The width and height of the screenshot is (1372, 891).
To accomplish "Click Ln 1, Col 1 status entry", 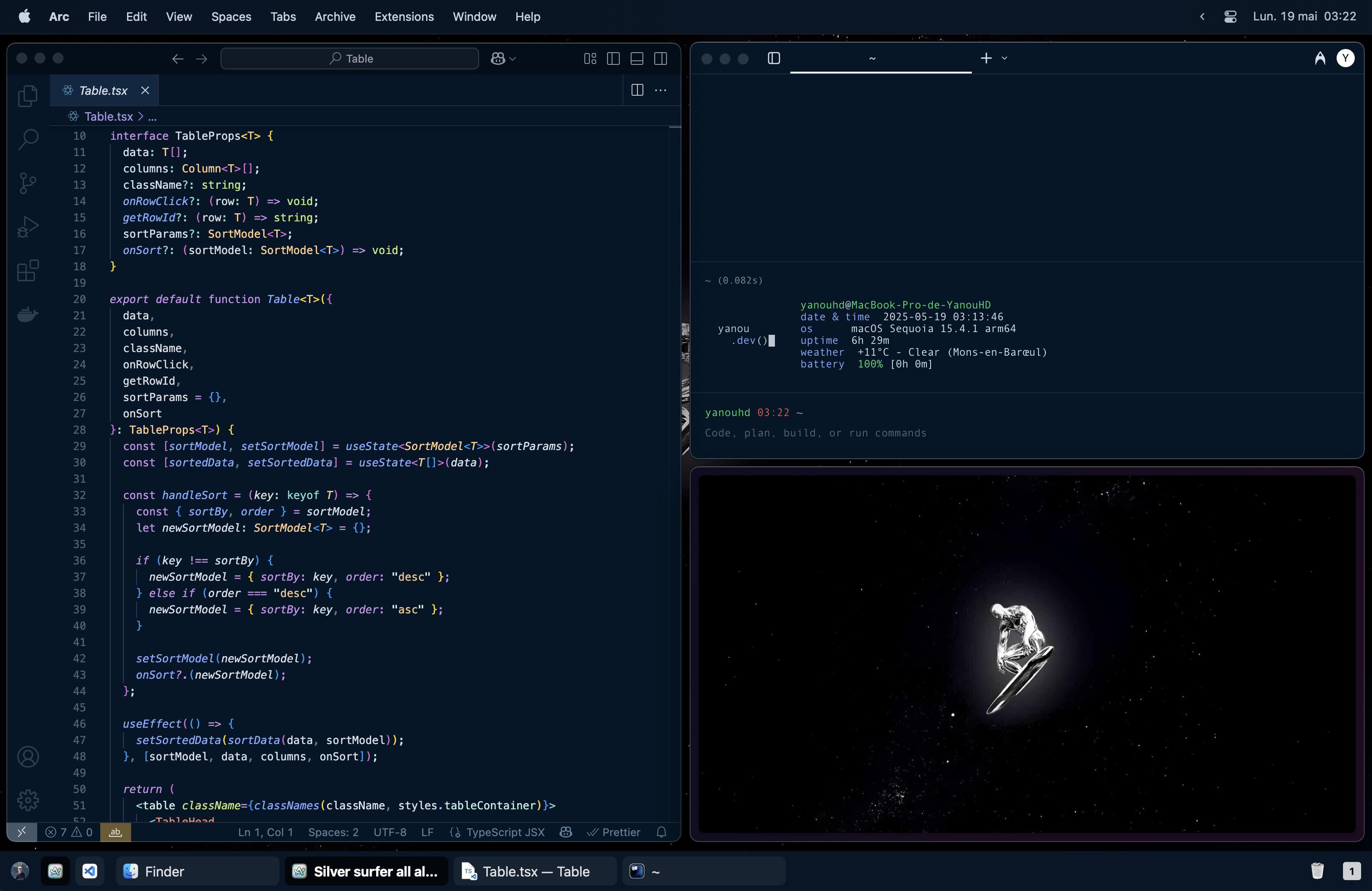I will (x=266, y=832).
